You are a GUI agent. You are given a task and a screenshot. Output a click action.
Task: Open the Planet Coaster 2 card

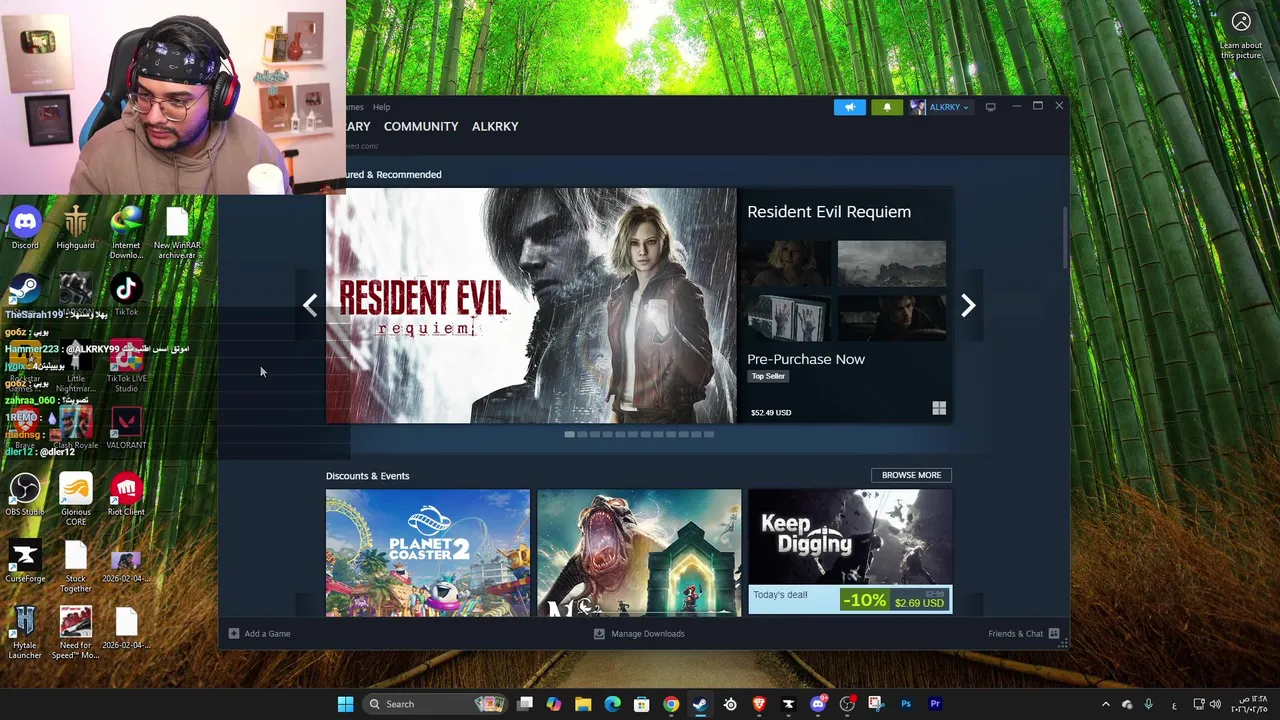pos(428,552)
